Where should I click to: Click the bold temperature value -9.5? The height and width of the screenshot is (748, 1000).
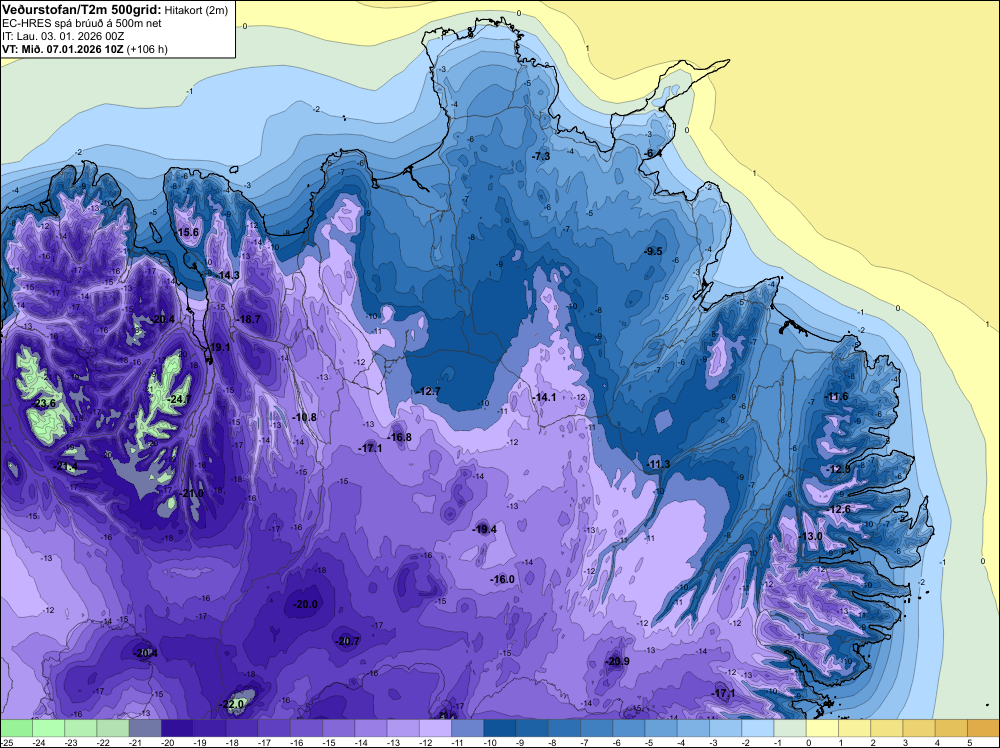tap(652, 251)
